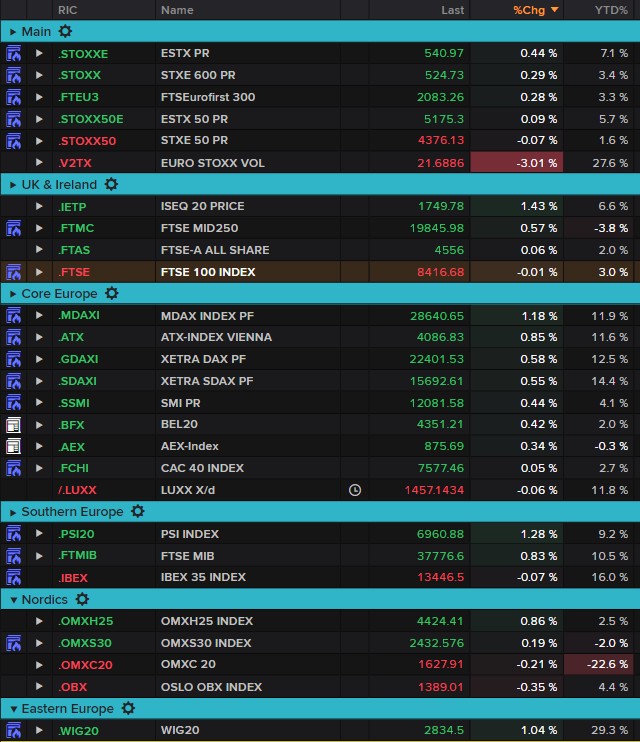
Task: Open the /.LUXX RIC link
Action: tap(77, 490)
